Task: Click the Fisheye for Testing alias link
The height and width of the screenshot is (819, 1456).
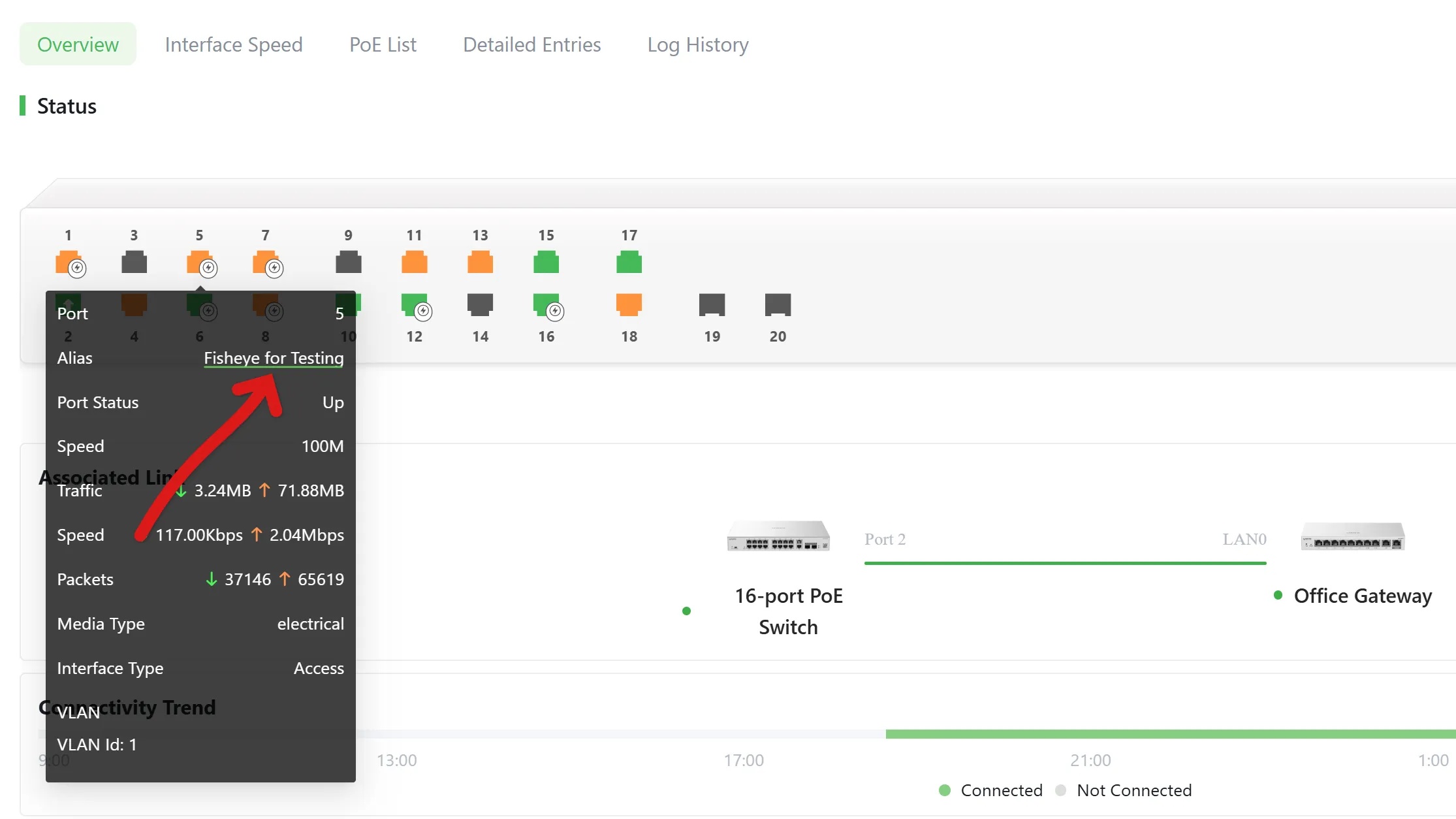Action: (x=274, y=358)
